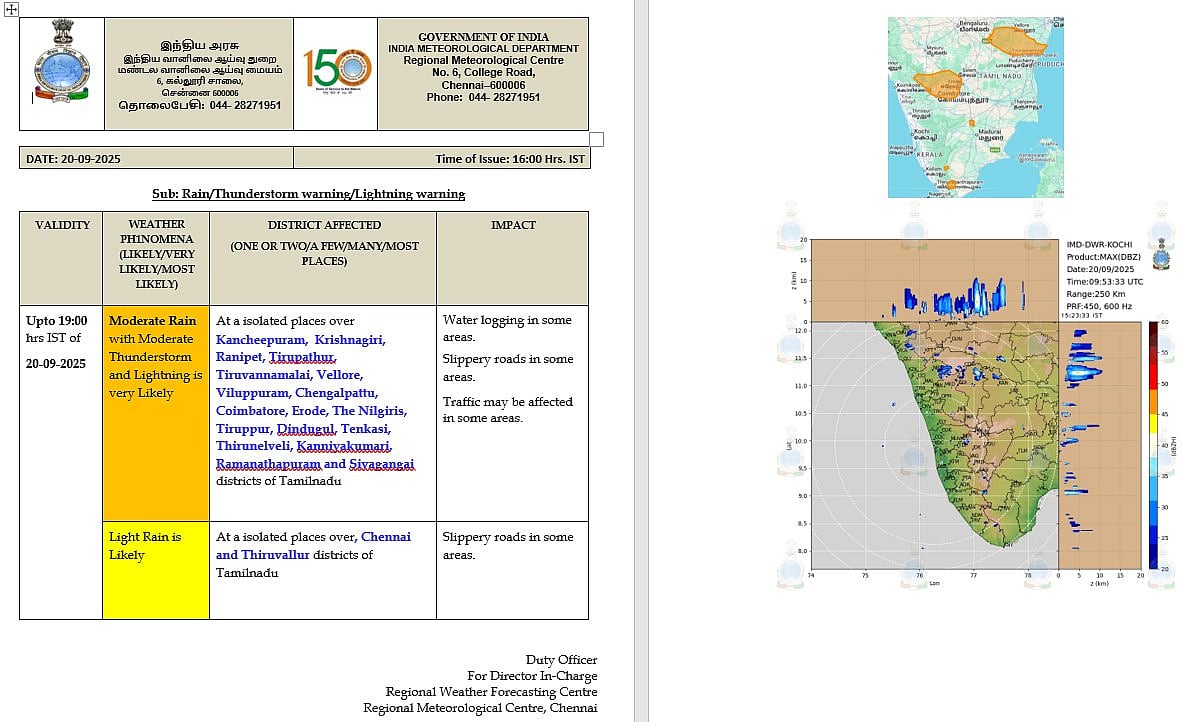Viewport: 1182px width, 722px height.
Task: Click 'Regional Meteorological Centre, Chennai' signature line
Action: tap(480, 708)
